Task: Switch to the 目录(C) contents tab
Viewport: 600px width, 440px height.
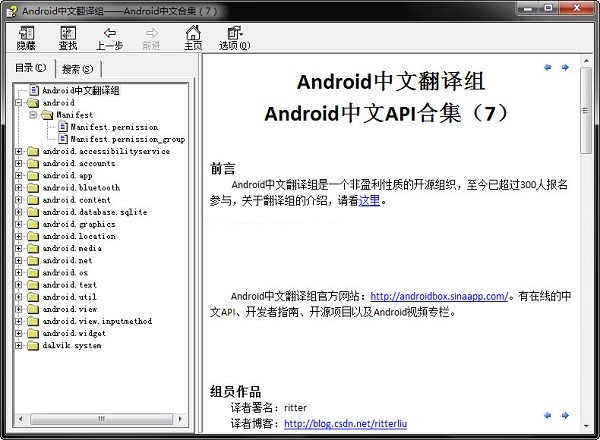Action: 31,68
